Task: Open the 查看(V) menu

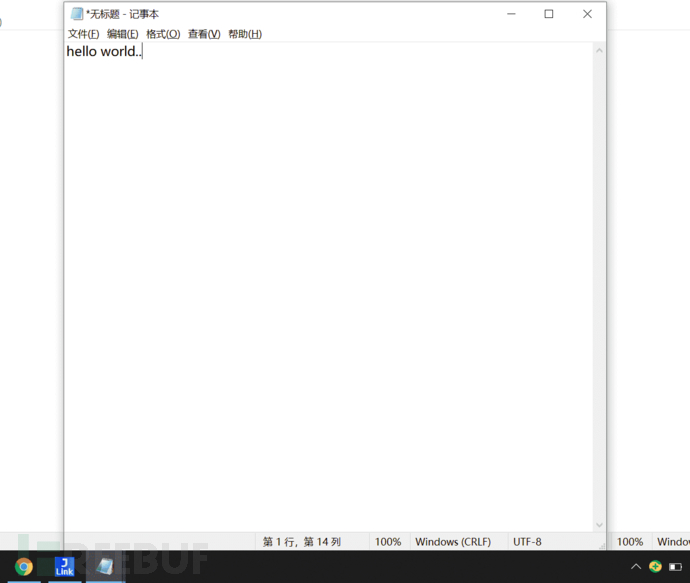Action: pyautogui.click(x=204, y=34)
